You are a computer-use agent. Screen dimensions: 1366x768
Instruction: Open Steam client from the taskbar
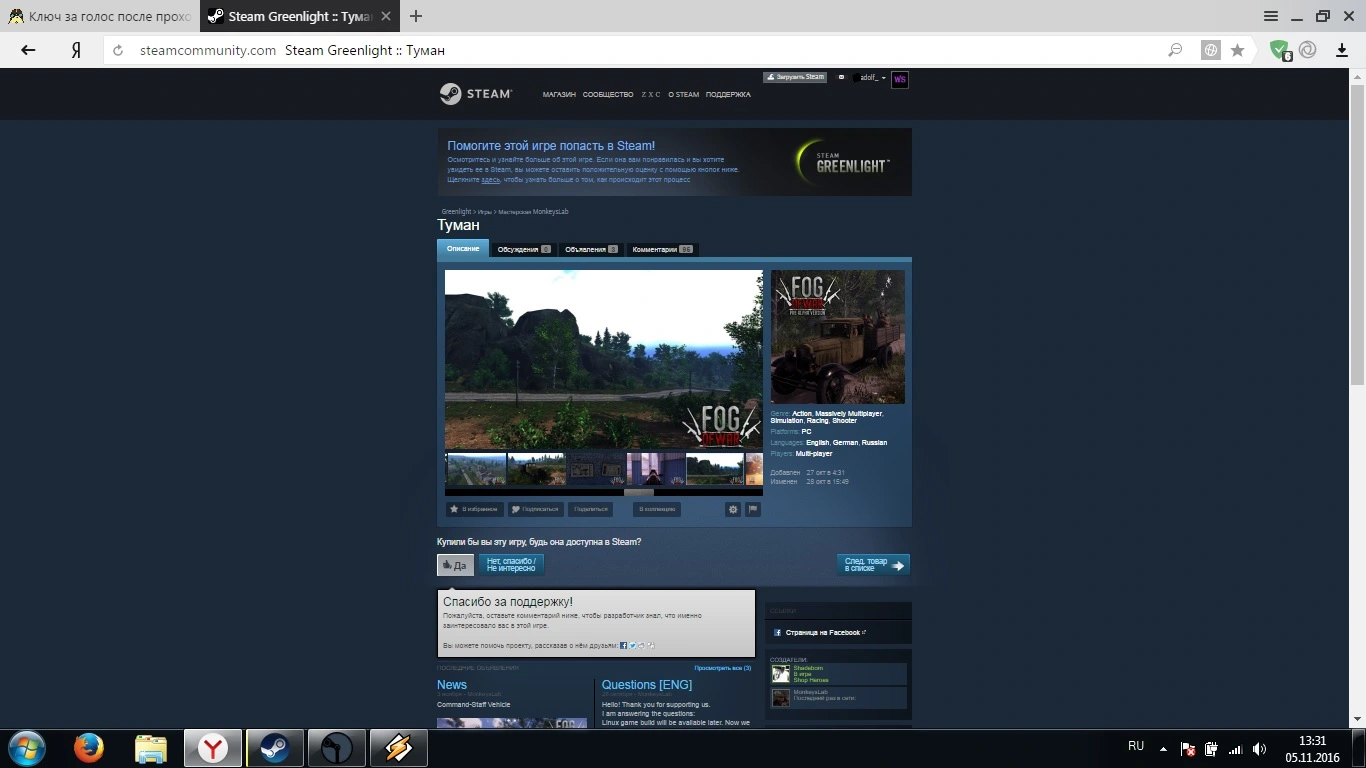(274, 748)
